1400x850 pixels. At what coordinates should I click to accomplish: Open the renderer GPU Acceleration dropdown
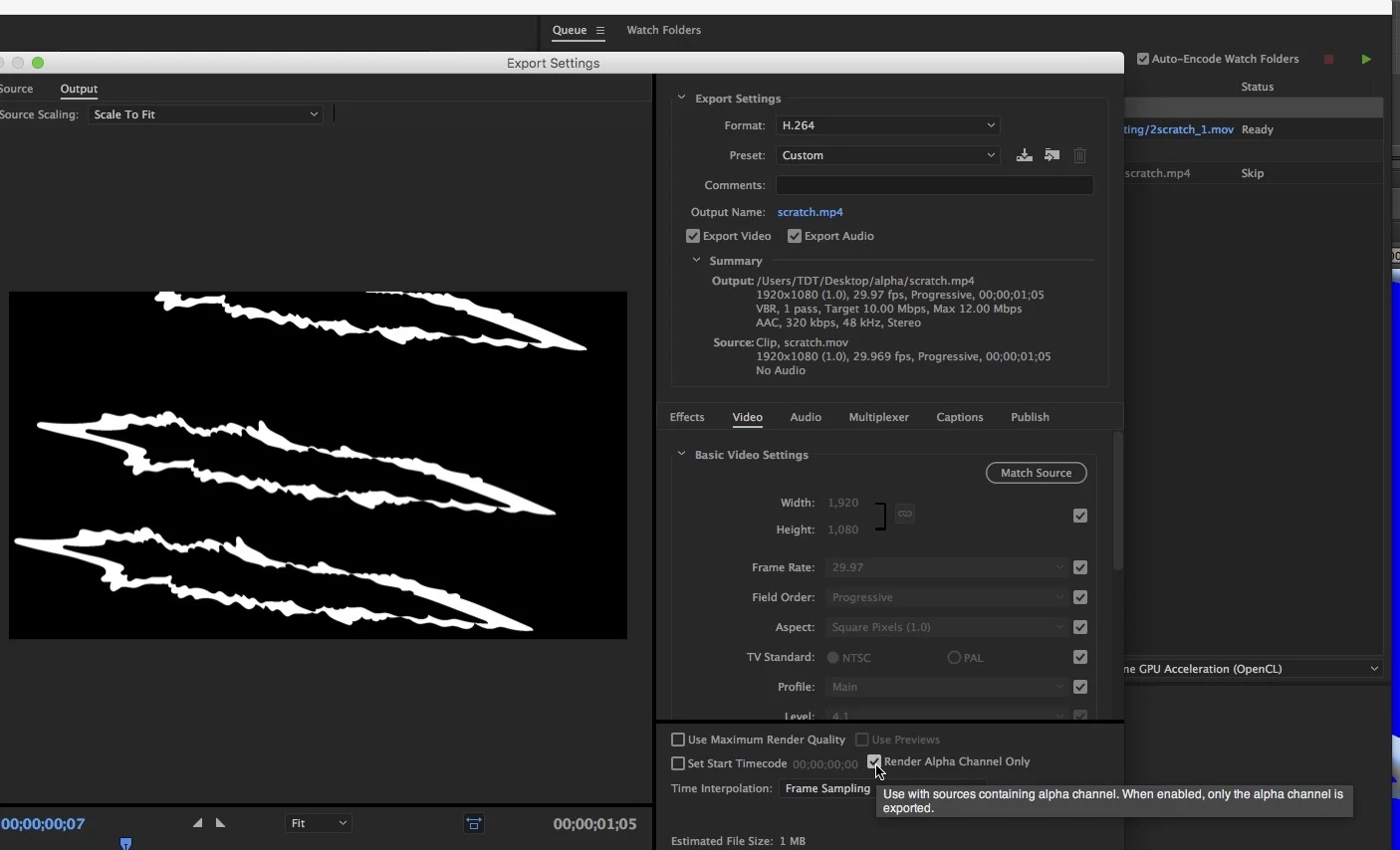tap(1254, 669)
